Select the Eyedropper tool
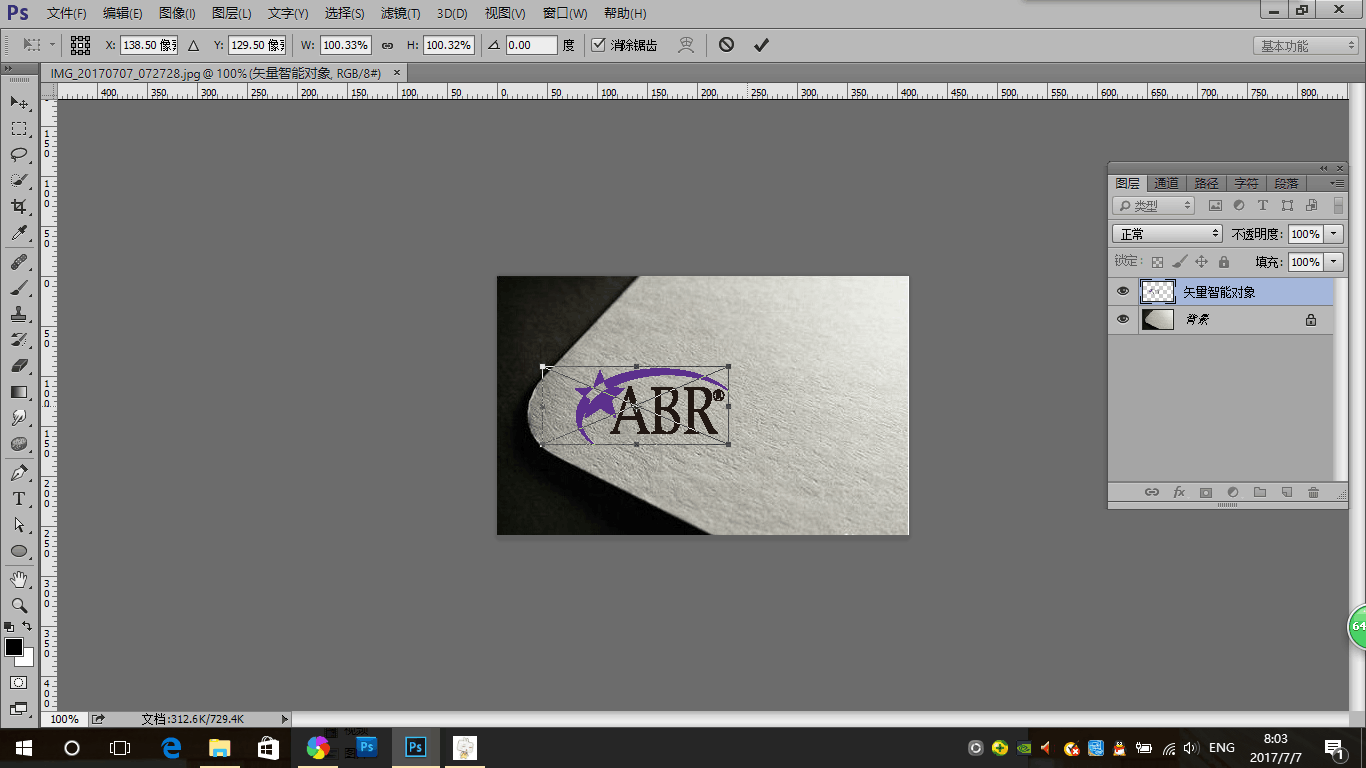 (19, 233)
